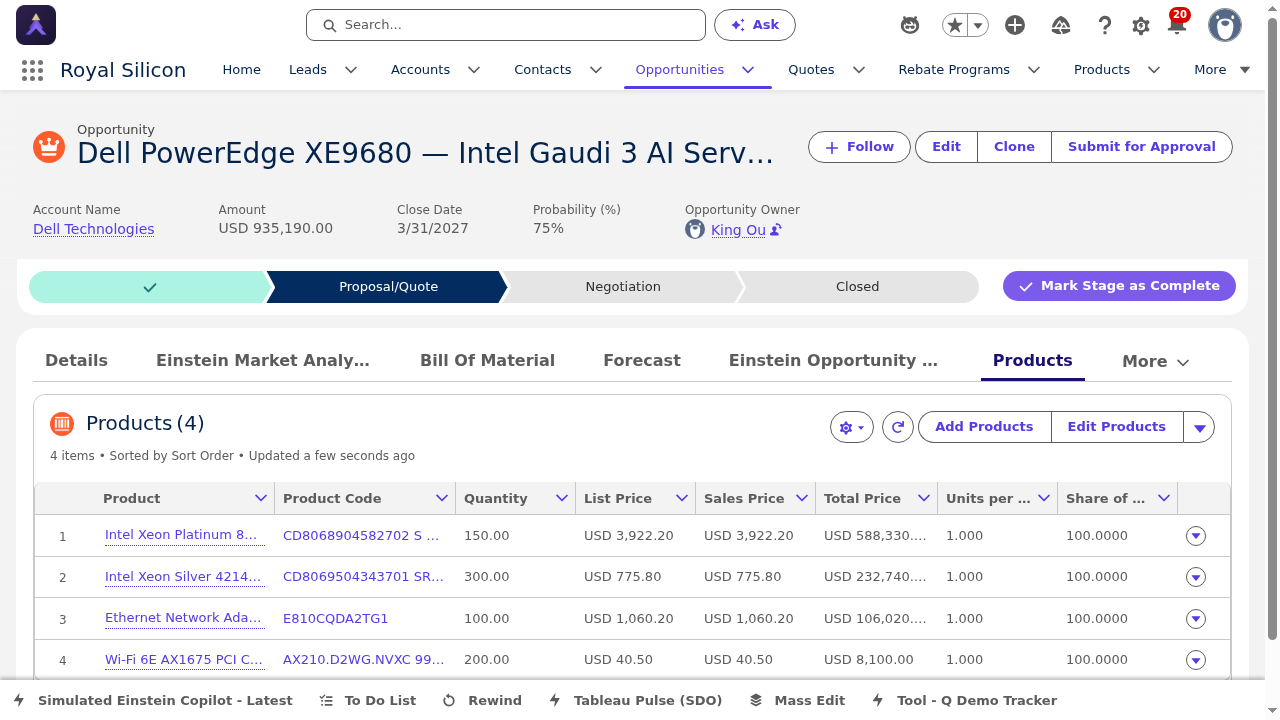Open the King Ou owner link

[738, 230]
